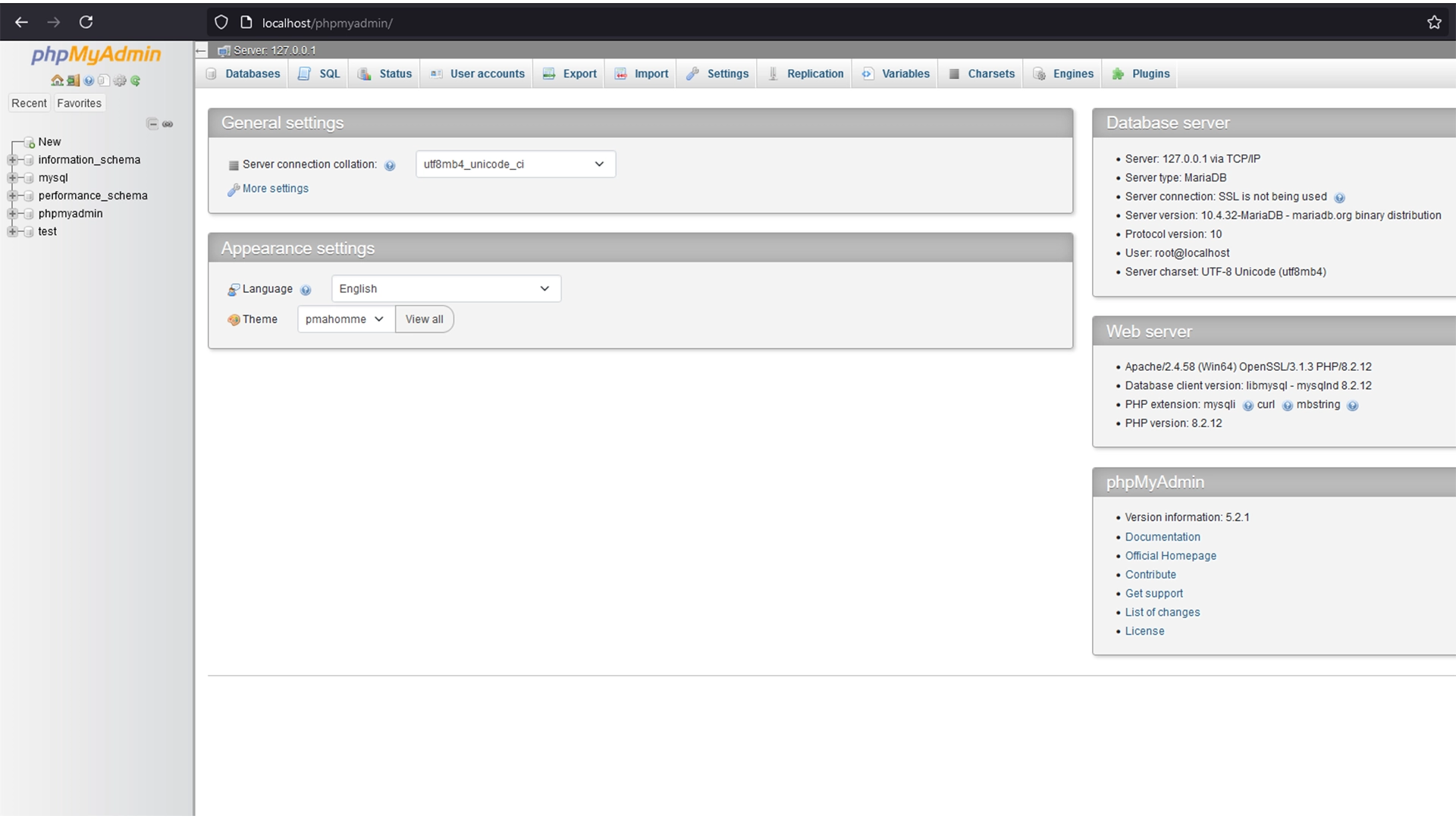Click the Plugins puzzle-piece icon
The height and width of the screenshot is (819, 1456).
(x=1118, y=74)
